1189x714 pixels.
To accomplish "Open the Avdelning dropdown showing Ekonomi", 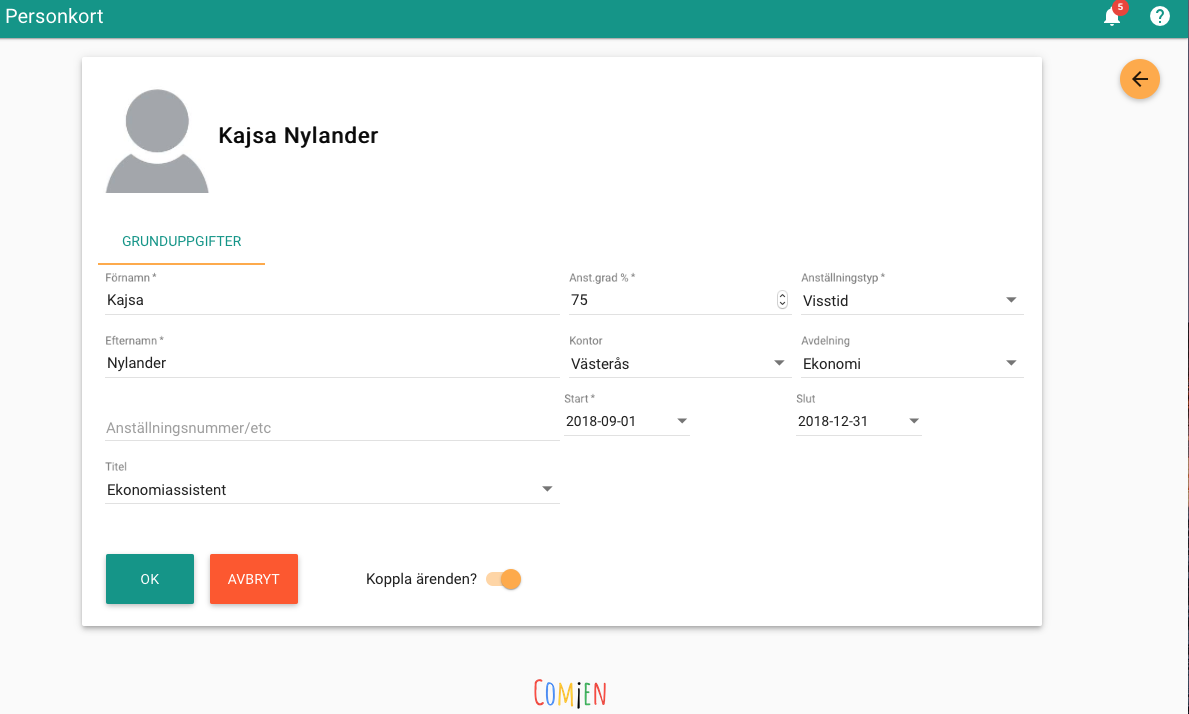I will click(x=912, y=364).
